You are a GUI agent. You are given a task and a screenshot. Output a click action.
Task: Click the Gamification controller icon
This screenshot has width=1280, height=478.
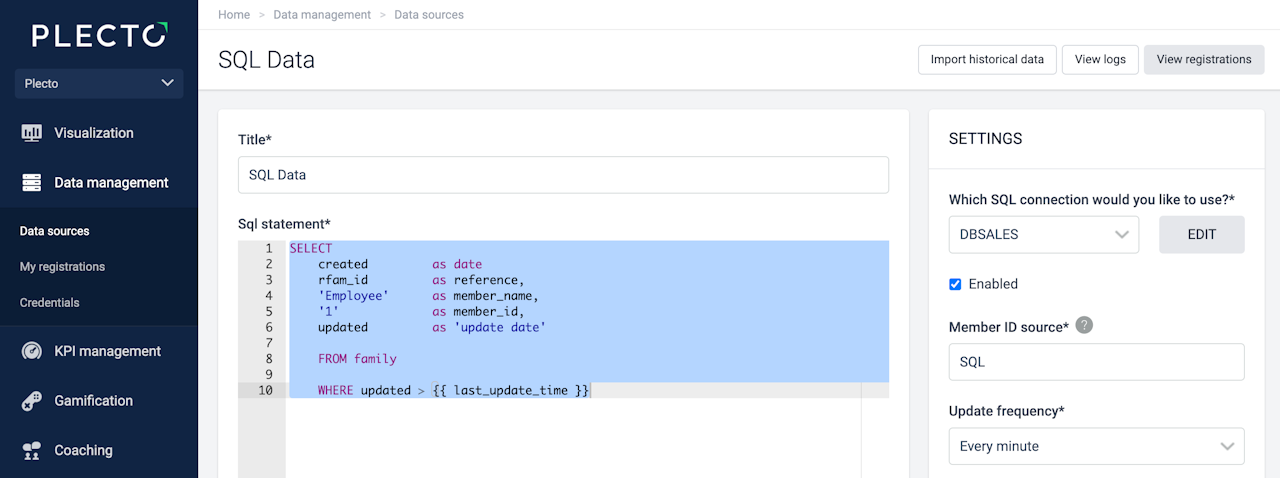(x=32, y=401)
